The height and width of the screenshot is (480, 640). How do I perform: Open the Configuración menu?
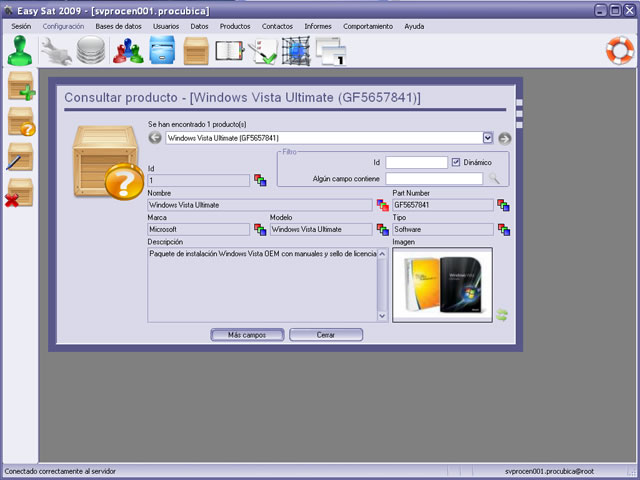pyautogui.click(x=63, y=26)
